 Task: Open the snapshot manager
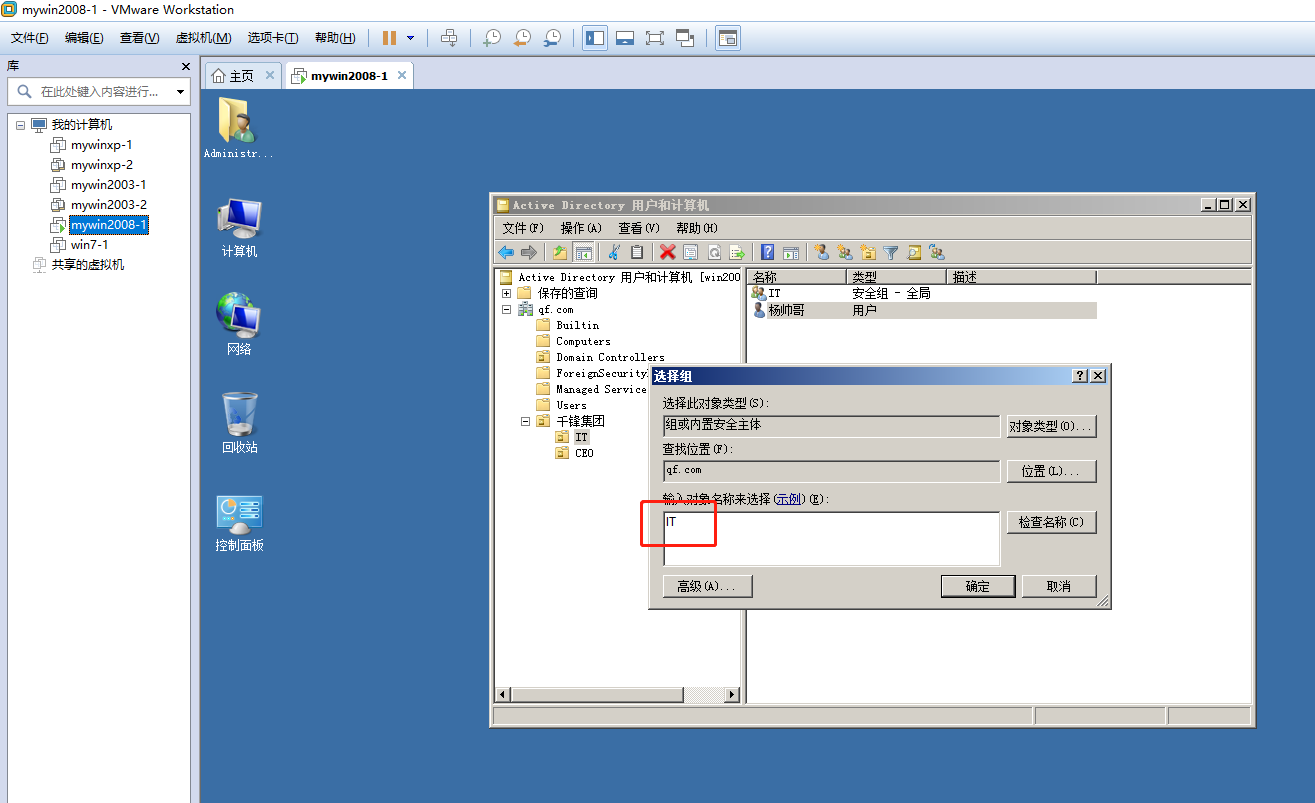pyautogui.click(x=552, y=38)
